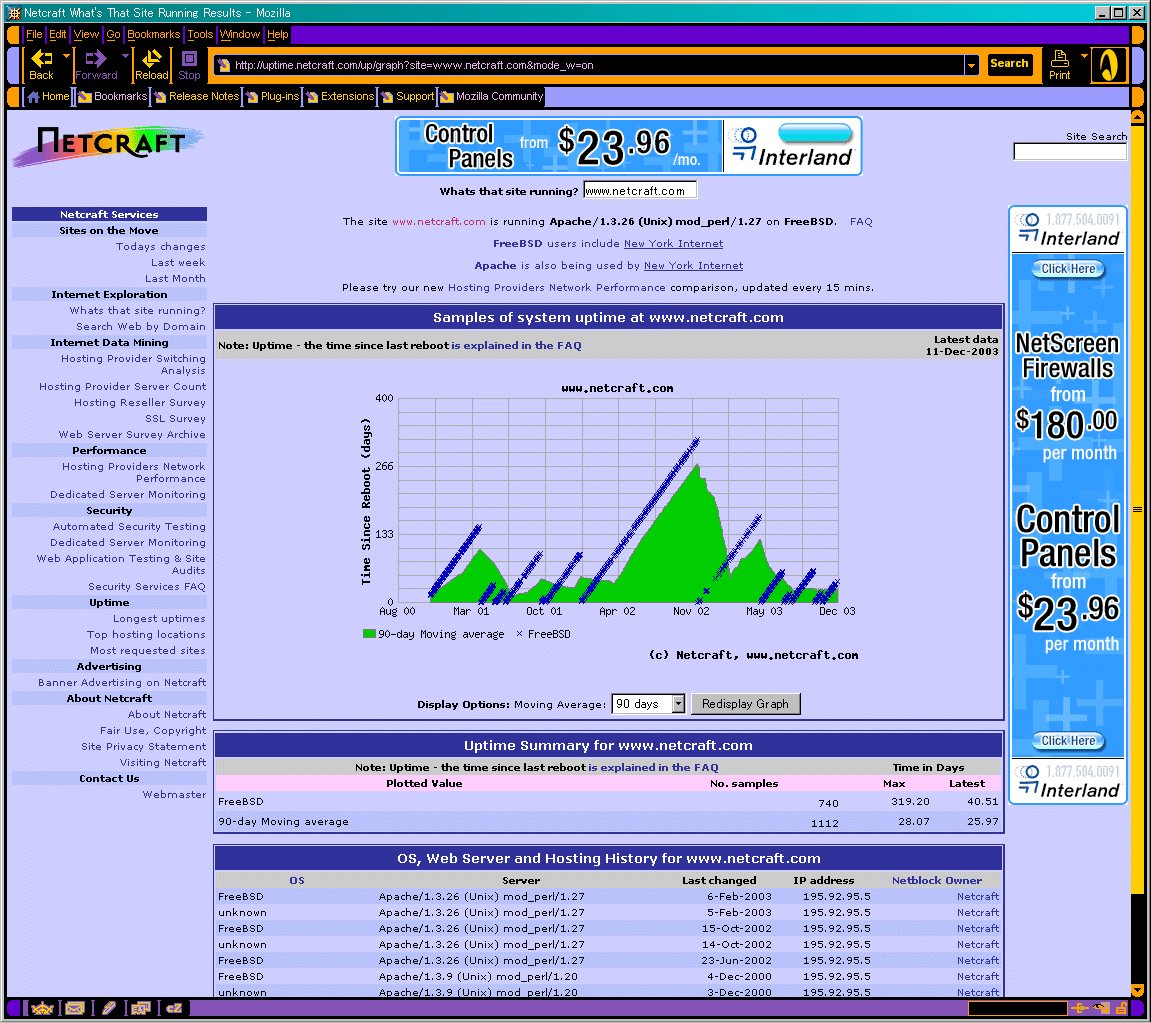
Task: Open the Home bookmark in personal toolbar
Action: 48,96
